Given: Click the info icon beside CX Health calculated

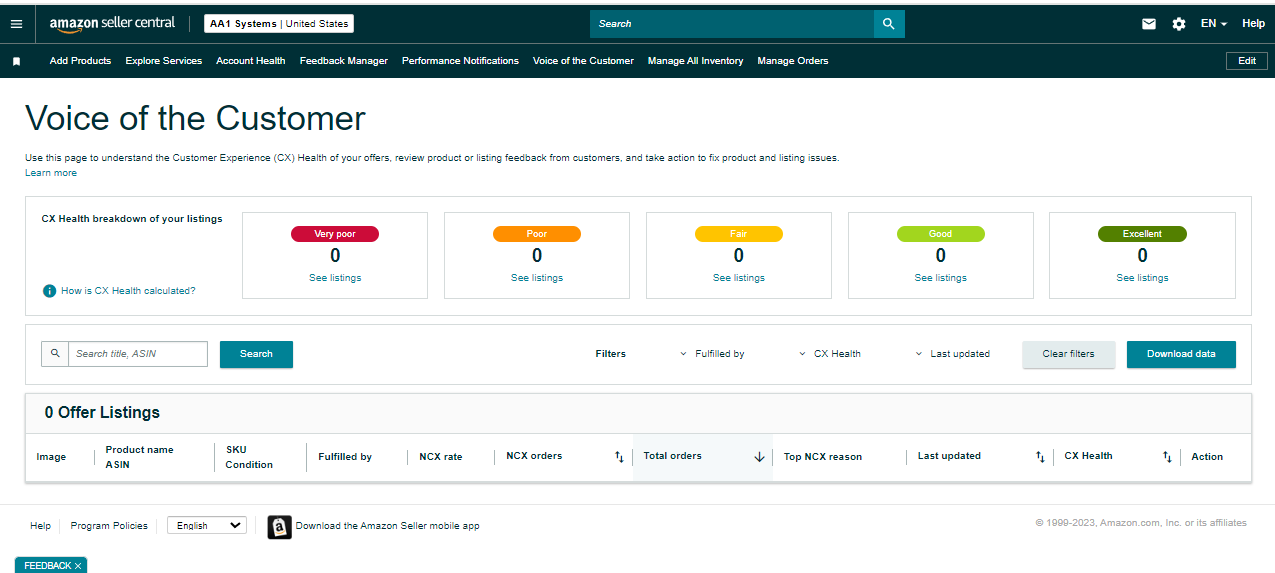Looking at the screenshot, I should [x=49, y=291].
